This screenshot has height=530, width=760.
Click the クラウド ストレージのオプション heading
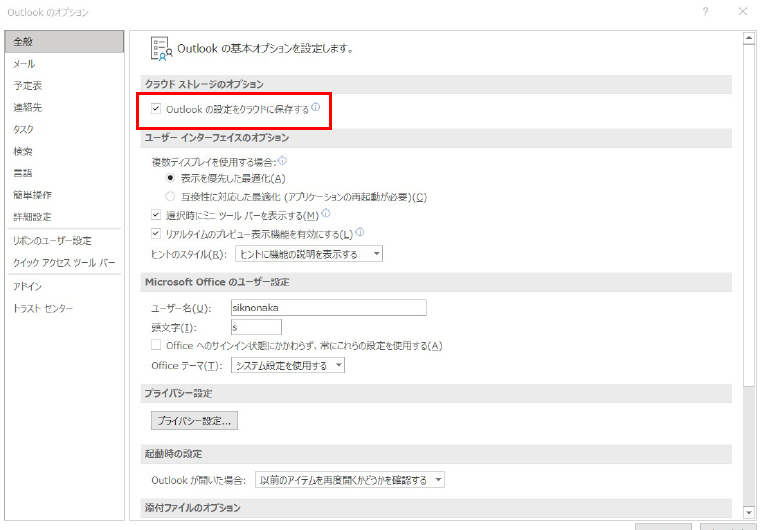click(x=204, y=84)
